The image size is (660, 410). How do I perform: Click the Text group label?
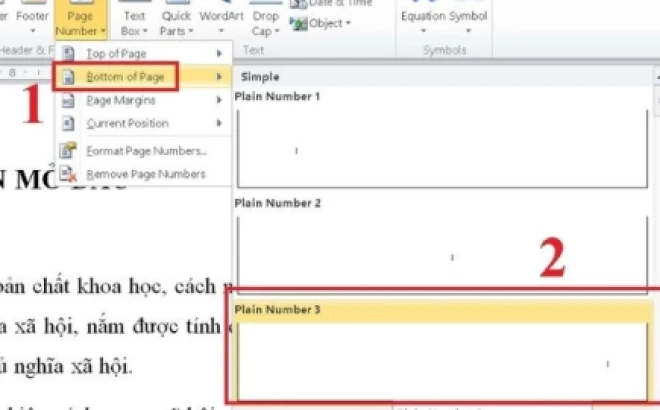point(253,50)
